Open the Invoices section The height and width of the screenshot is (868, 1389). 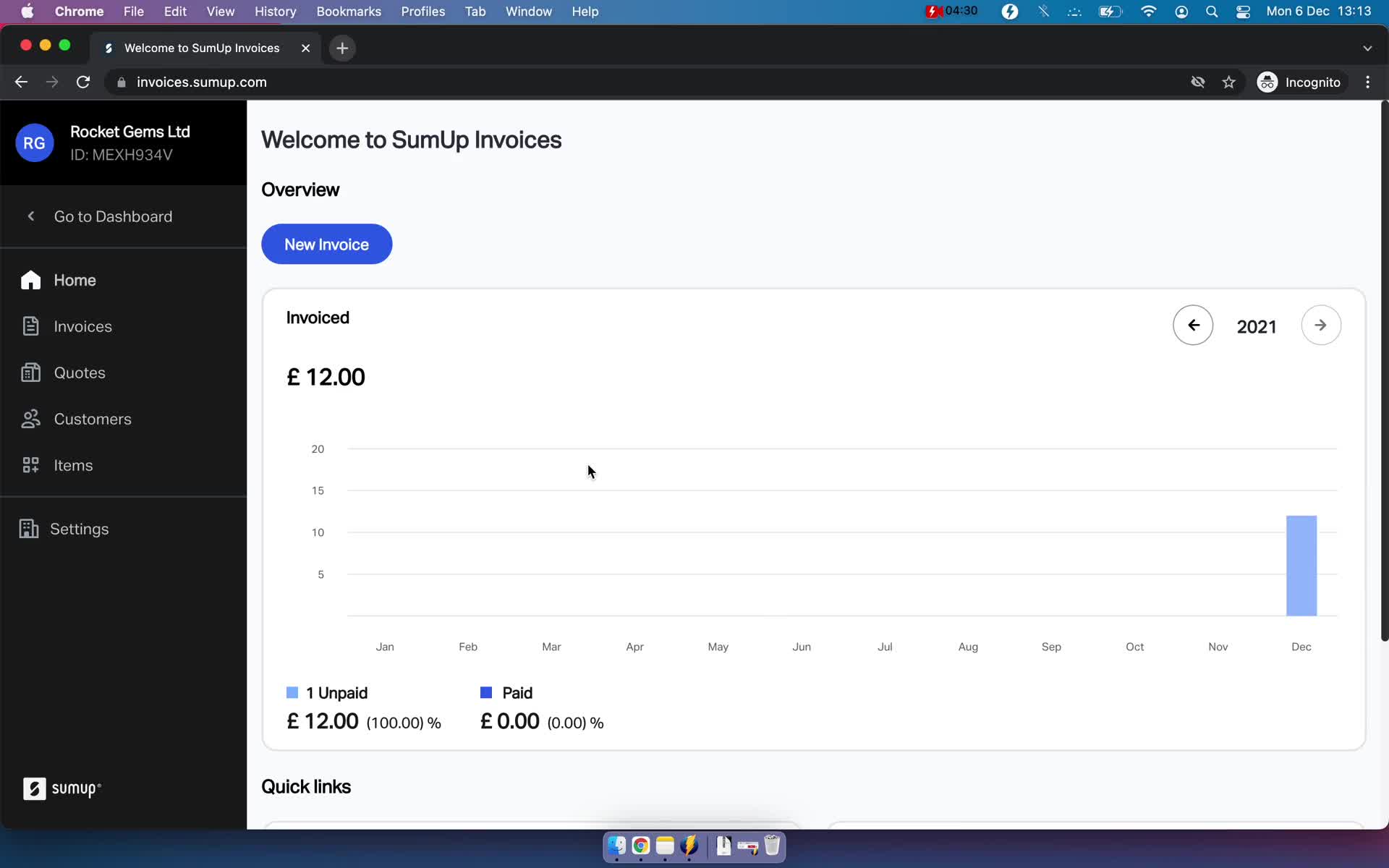click(x=83, y=326)
